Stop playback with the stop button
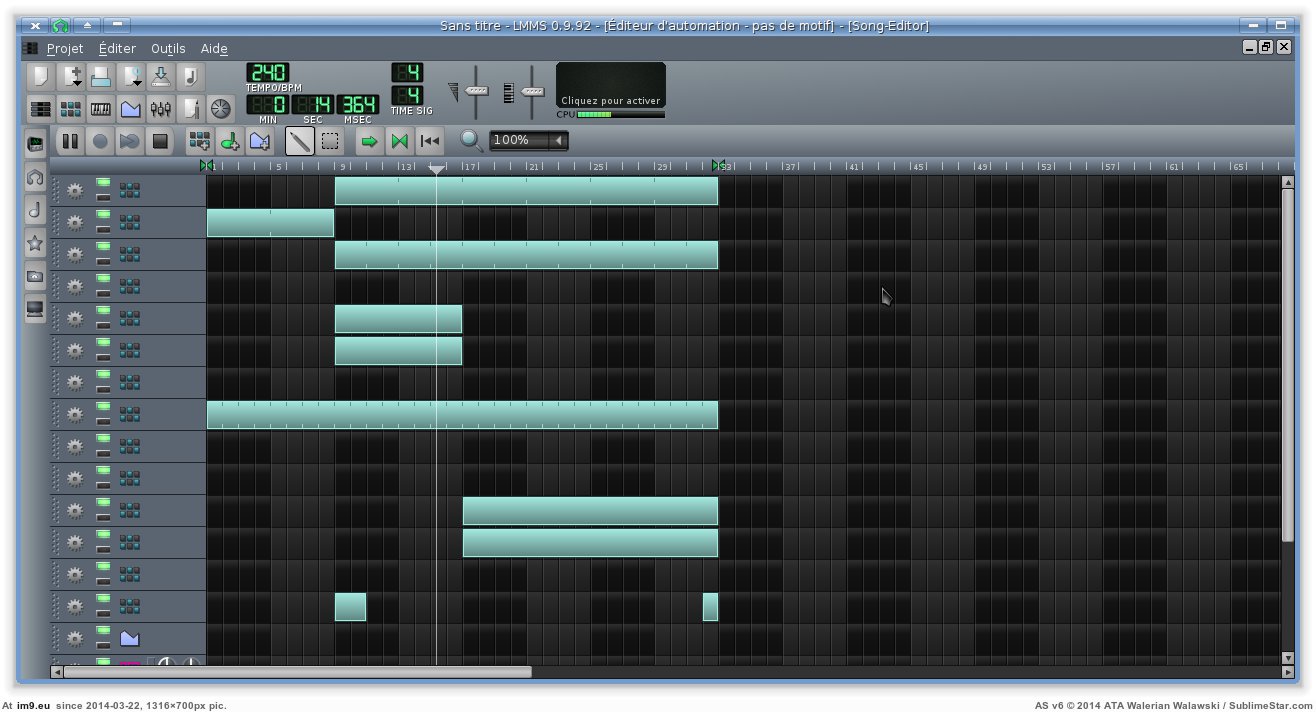The height and width of the screenshot is (712, 1316). tap(160, 141)
